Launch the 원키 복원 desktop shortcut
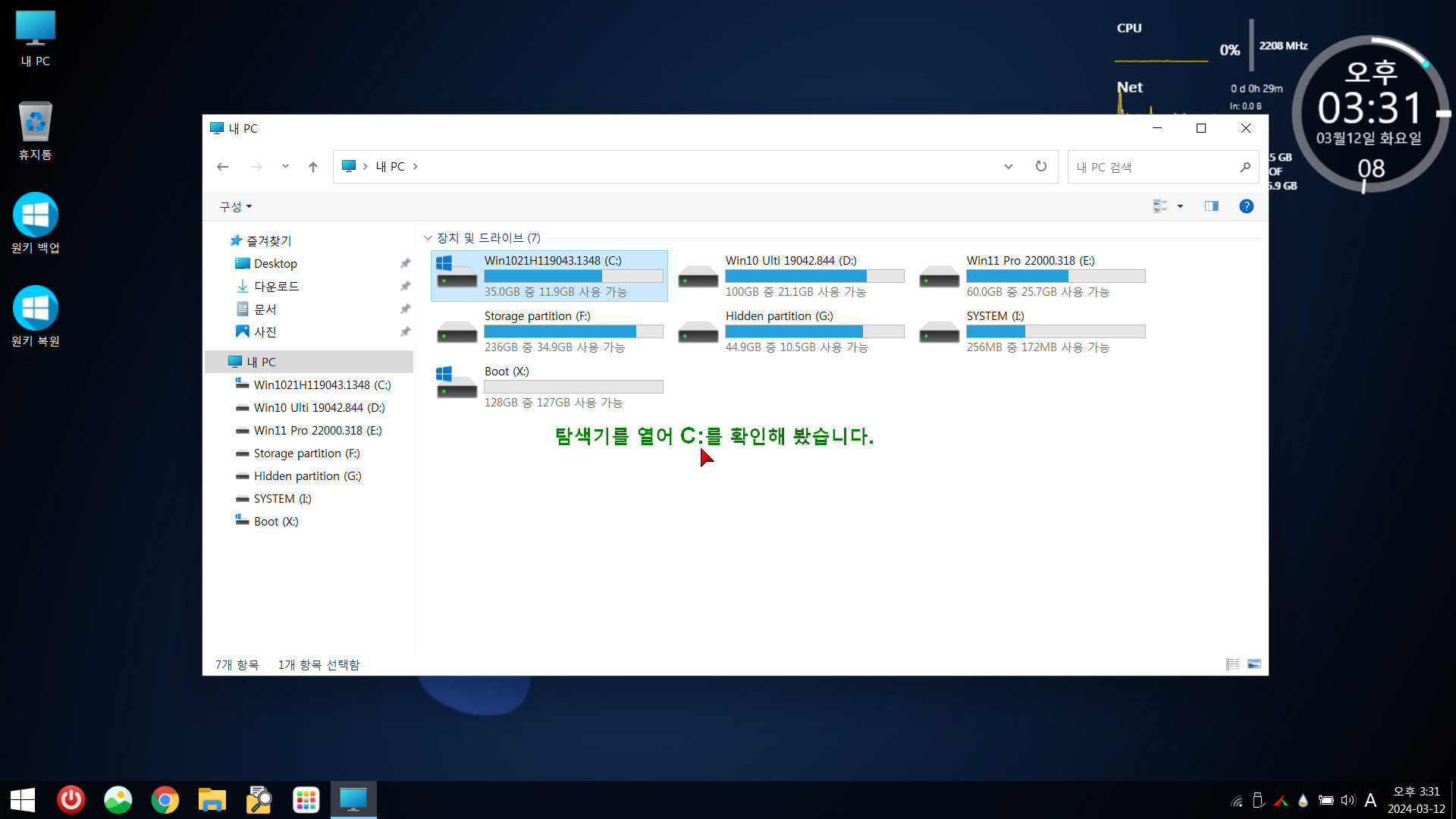Viewport: 1456px width, 819px height. [x=35, y=317]
